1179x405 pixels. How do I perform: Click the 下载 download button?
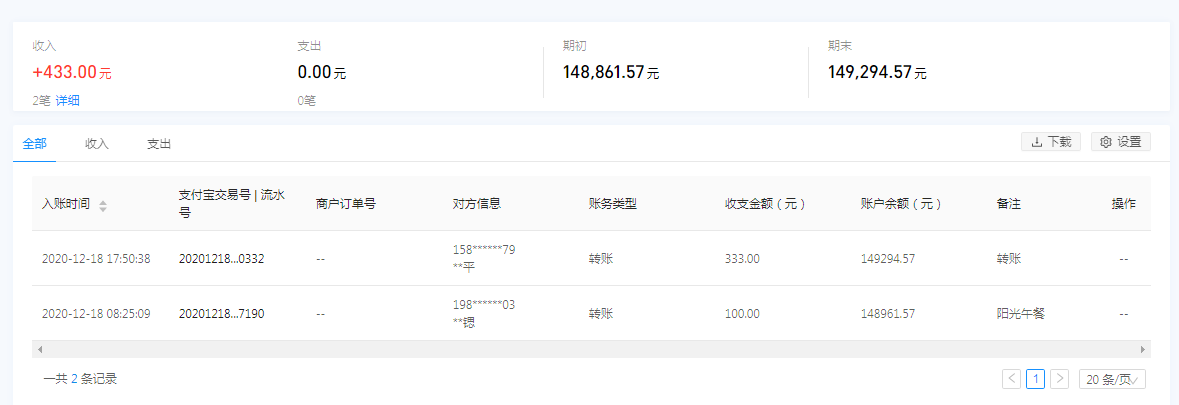(x=1050, y=142)
